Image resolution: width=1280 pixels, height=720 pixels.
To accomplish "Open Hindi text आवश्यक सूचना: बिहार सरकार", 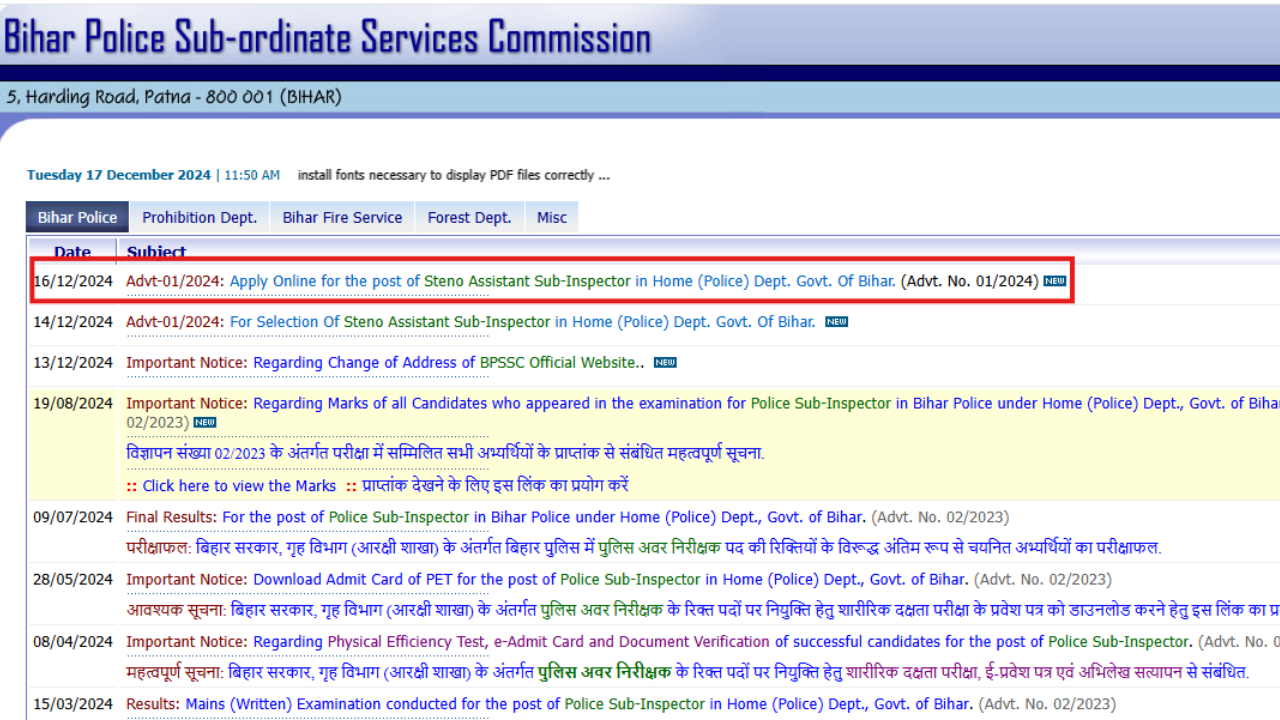I will 703,610.
